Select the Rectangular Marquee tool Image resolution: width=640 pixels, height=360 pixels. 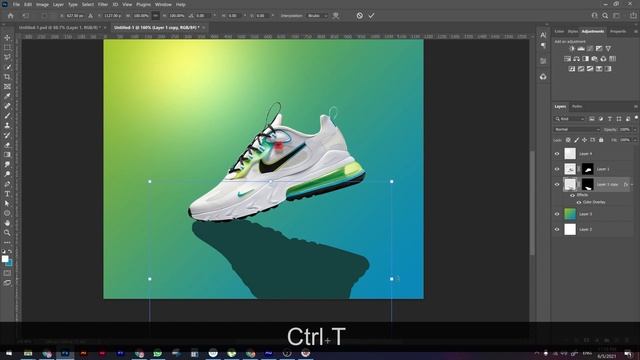point(7,47)
